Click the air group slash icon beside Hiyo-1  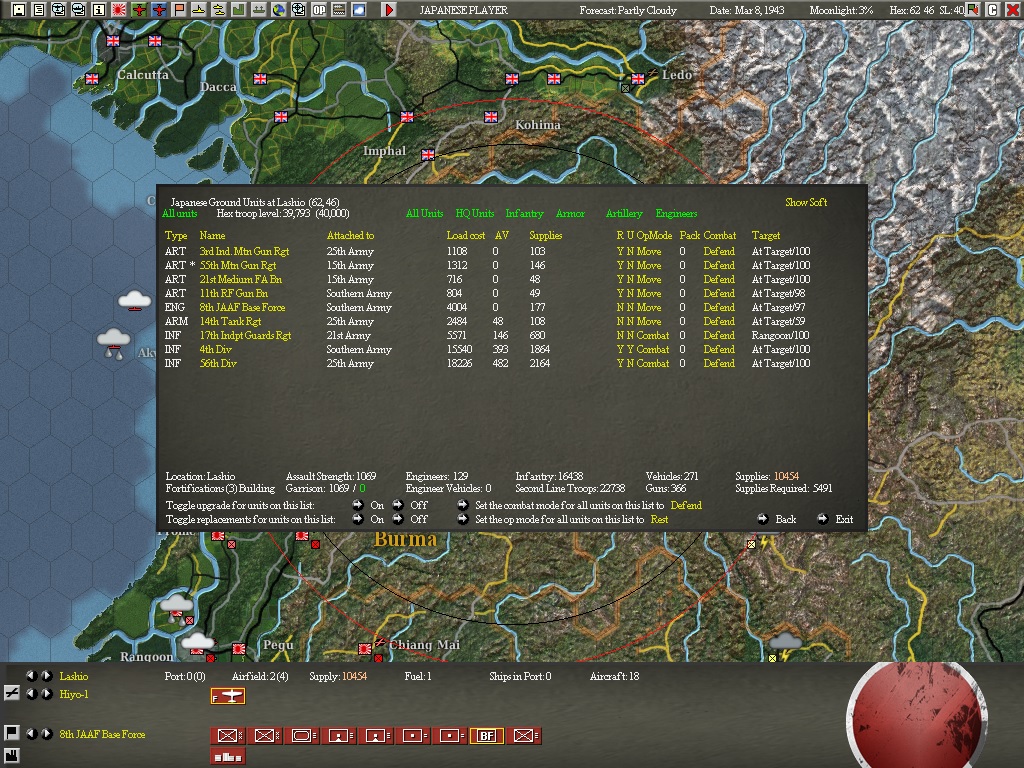click(x=11, y=694)
